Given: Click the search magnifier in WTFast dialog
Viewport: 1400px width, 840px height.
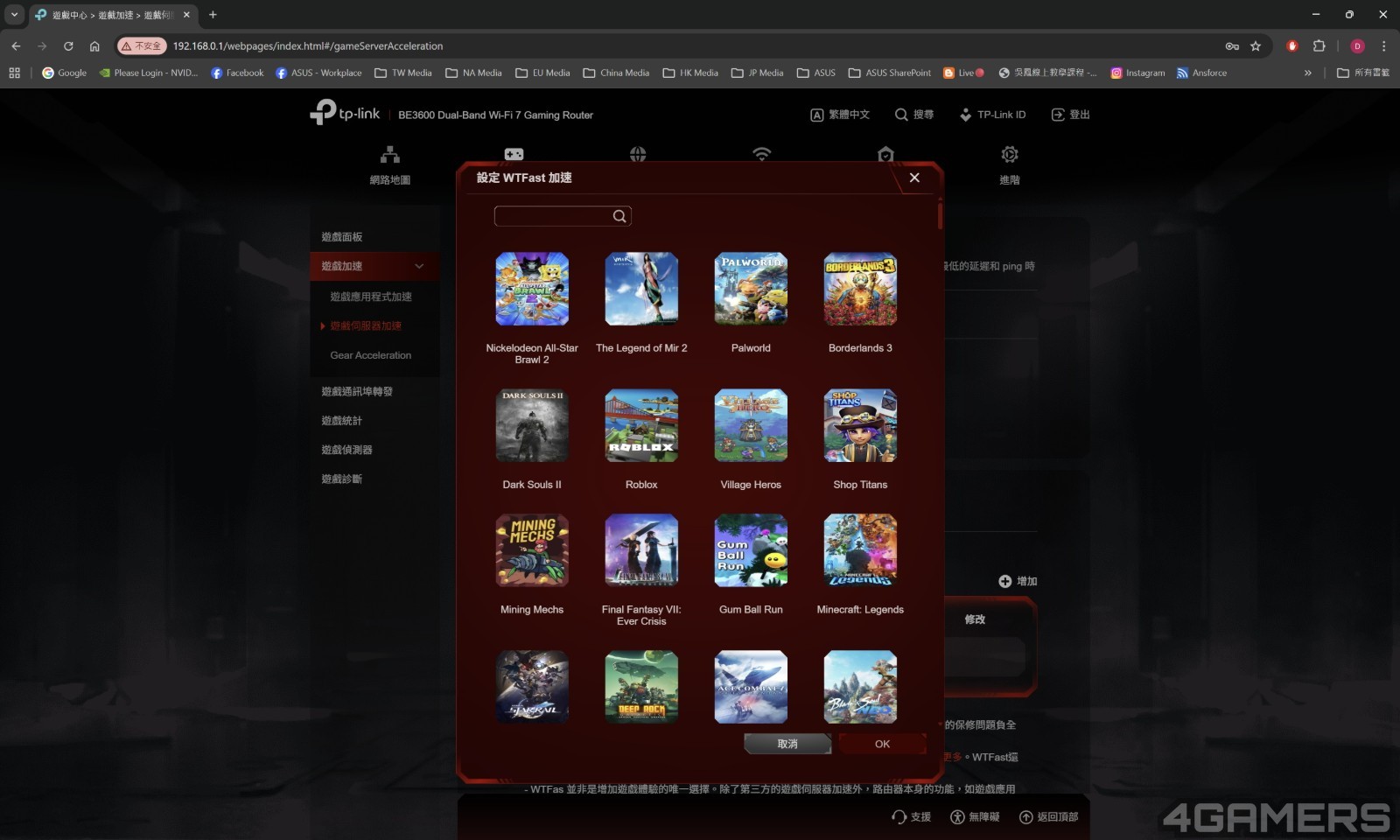Looking at the screenshot, I should (619, 216).
